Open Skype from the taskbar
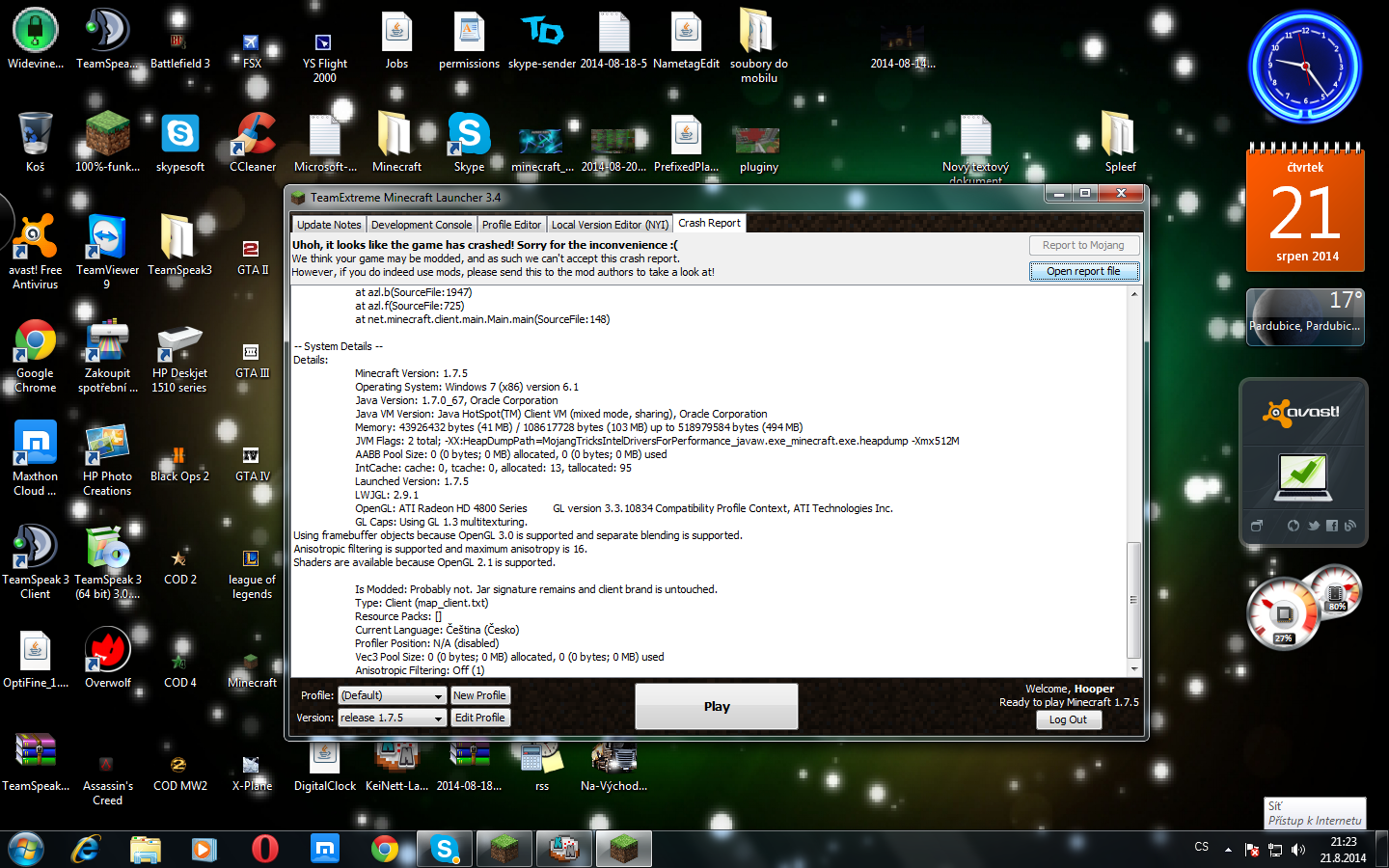Viewport: 1389px width, 868px height. [445, 849]
